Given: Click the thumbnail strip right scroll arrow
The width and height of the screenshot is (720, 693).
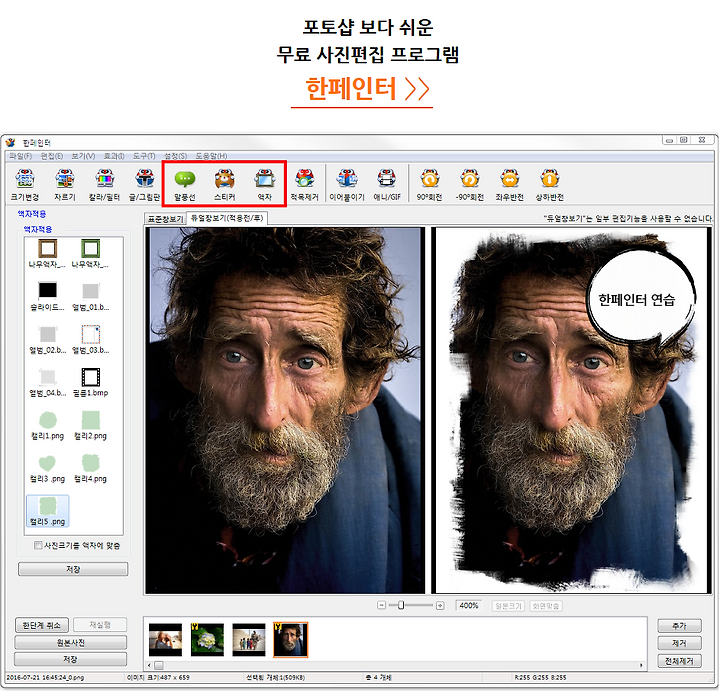Looking at the screenshot, I should 641,665.
